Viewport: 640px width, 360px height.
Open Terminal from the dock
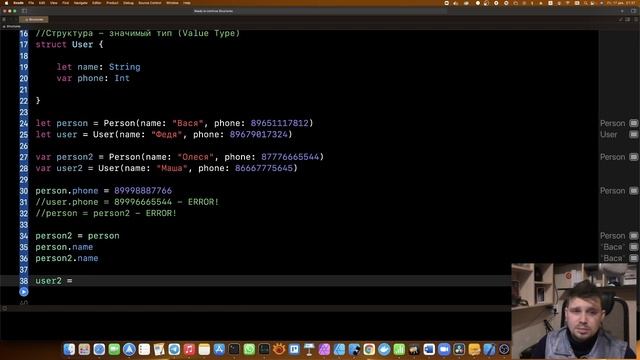coord(234,349)
